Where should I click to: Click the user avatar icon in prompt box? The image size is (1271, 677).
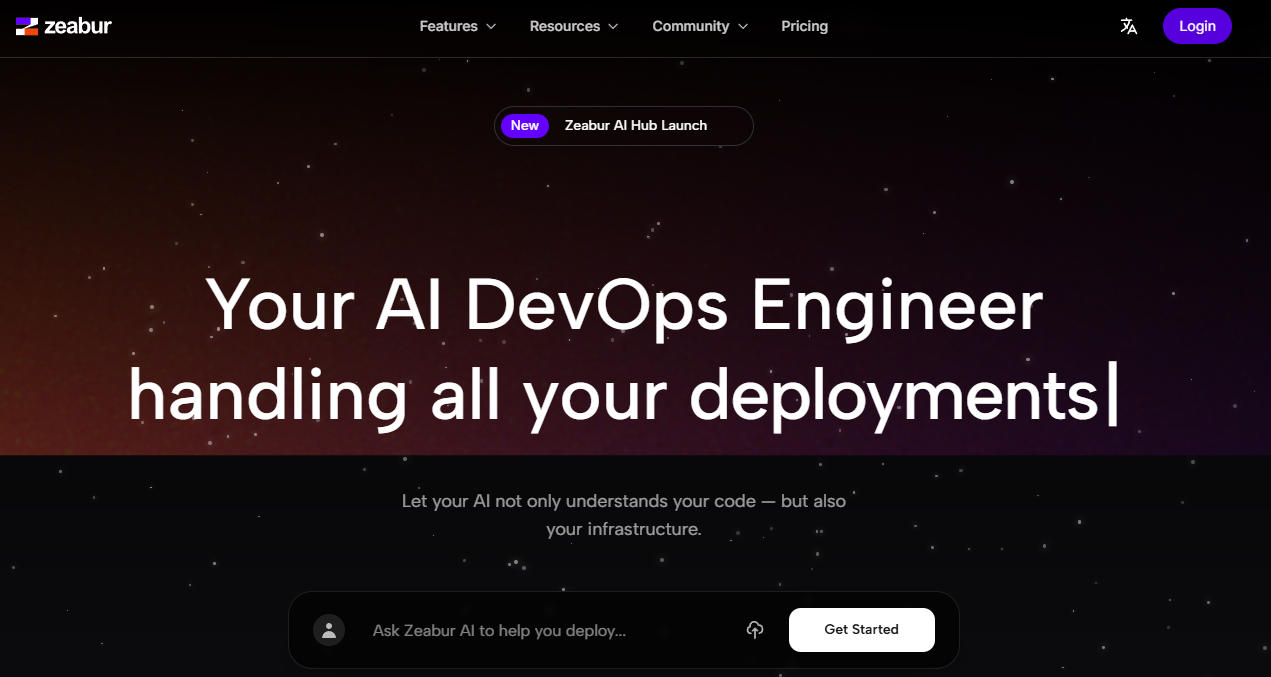tap(329, 629)
